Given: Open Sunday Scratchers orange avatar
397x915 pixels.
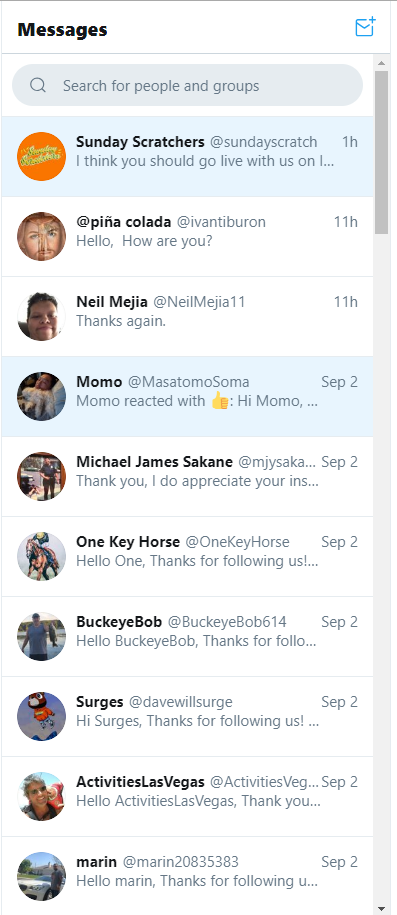Looking at the screenshot, I should point(41,156).
